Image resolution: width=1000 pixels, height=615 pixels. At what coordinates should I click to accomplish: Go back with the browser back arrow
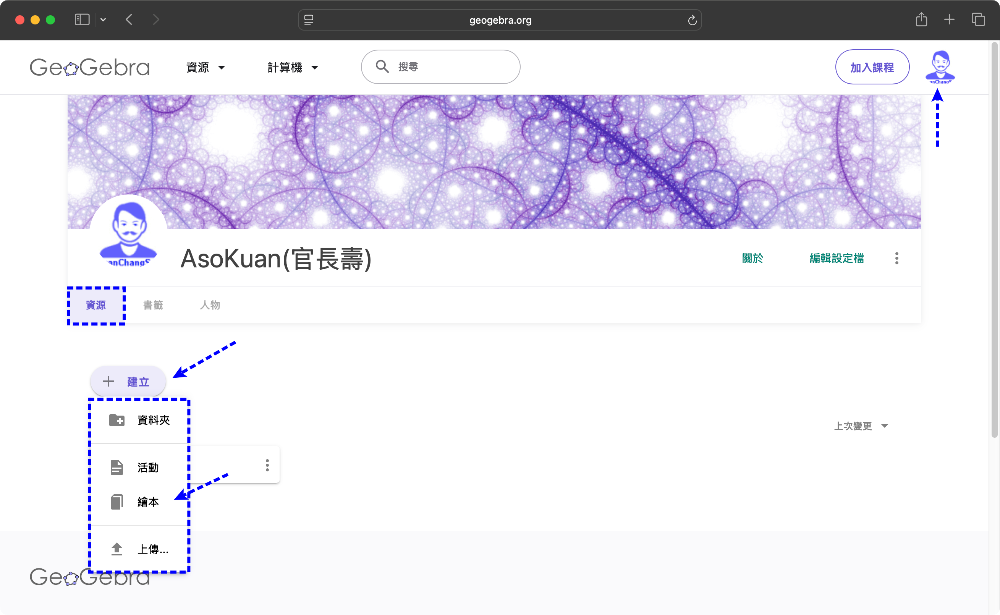point(129,20)
